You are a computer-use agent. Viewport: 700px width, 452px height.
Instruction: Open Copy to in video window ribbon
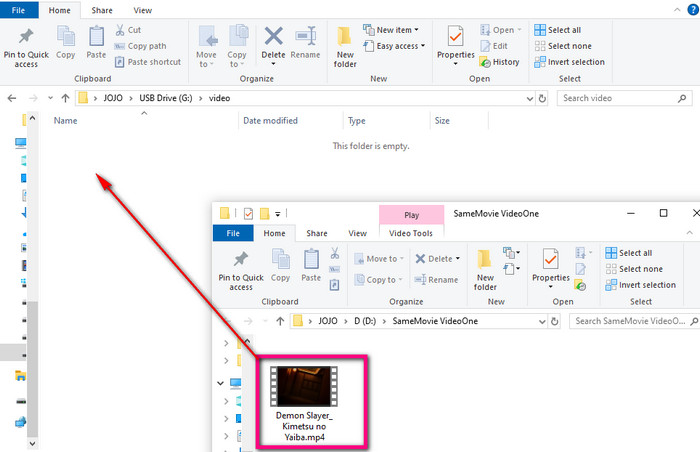237,46
